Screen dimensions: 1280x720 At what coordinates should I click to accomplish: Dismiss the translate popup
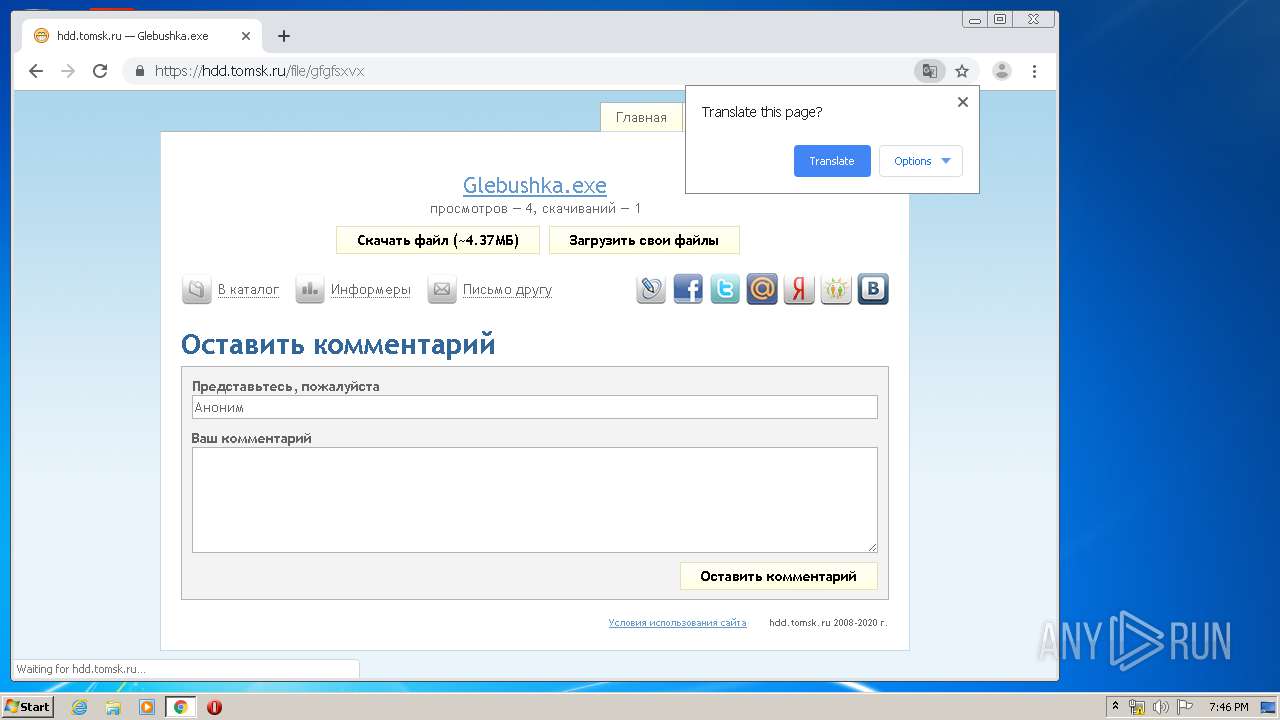coord(963,102)
